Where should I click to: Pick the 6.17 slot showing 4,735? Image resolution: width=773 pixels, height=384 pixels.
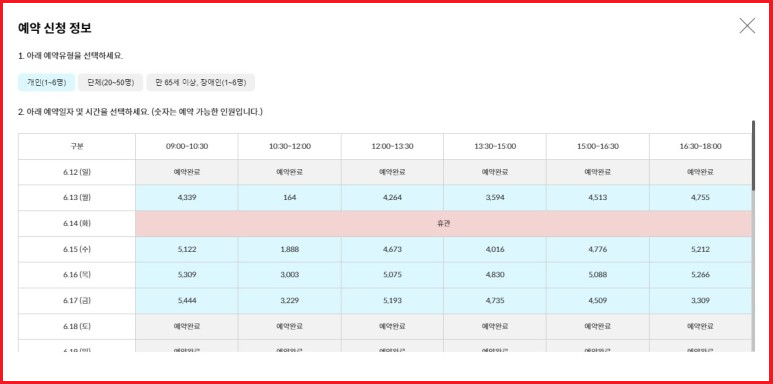[x=494, y=301]
